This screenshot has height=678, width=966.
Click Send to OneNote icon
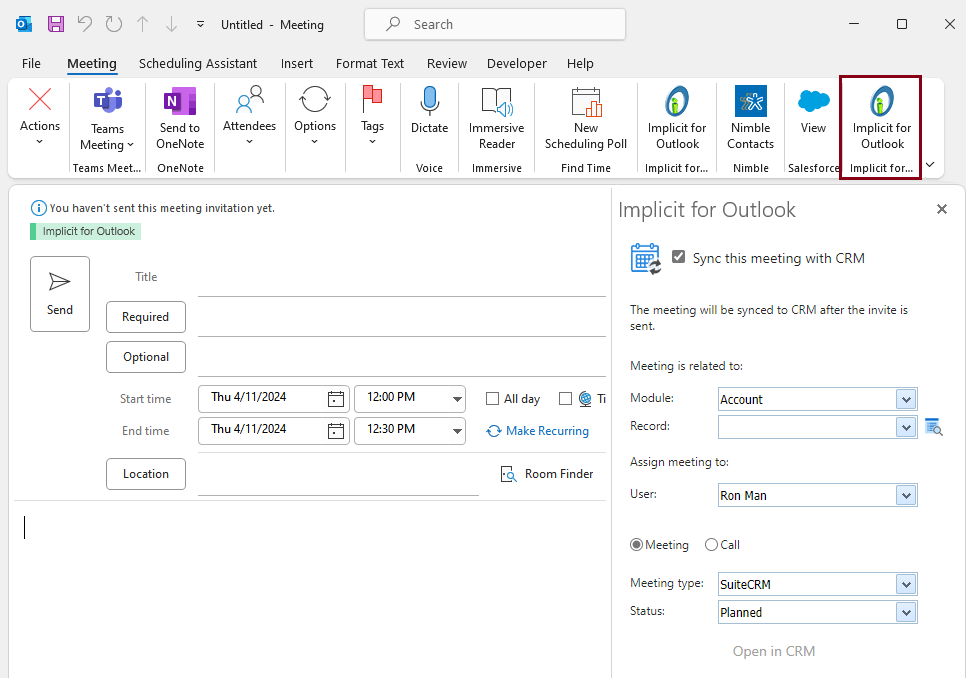tap(180, 102)
